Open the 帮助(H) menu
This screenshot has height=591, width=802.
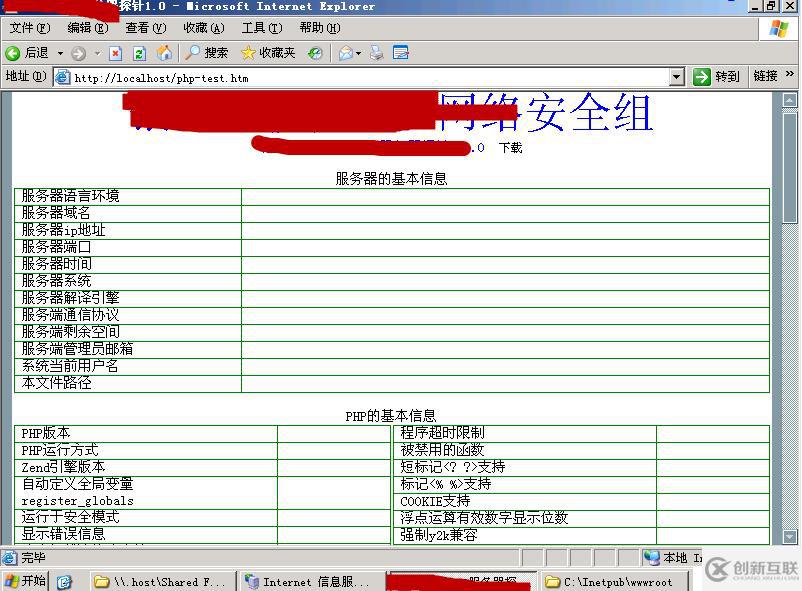[x=320, y=28]
